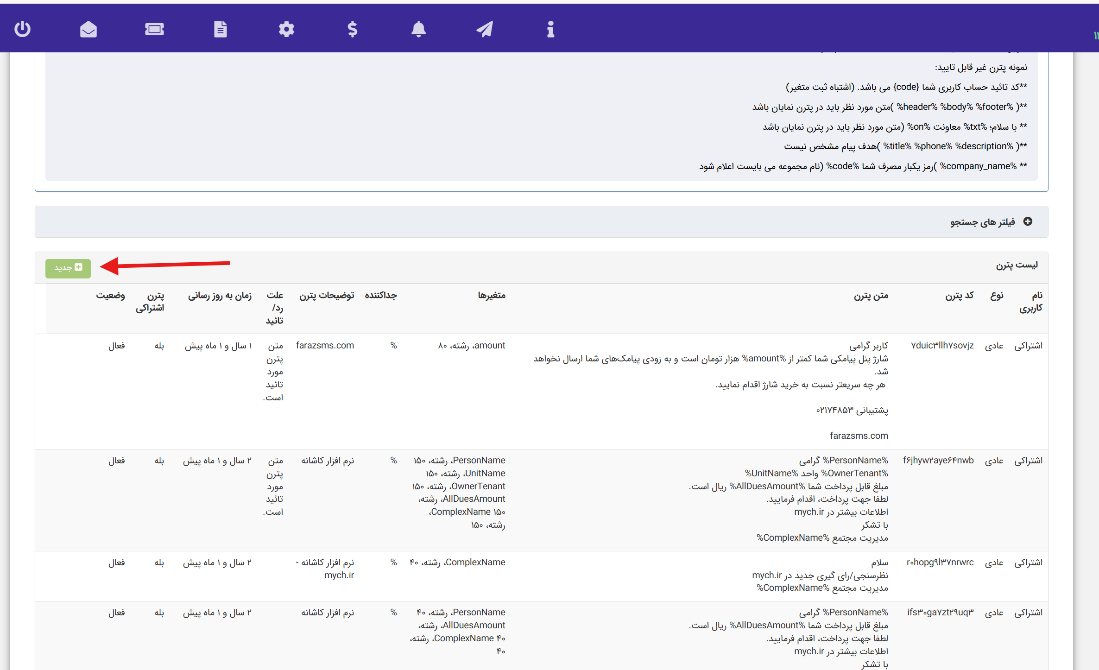Click the وضعیت column header
Screen dimensions: 1099x670
pos(111,296)
